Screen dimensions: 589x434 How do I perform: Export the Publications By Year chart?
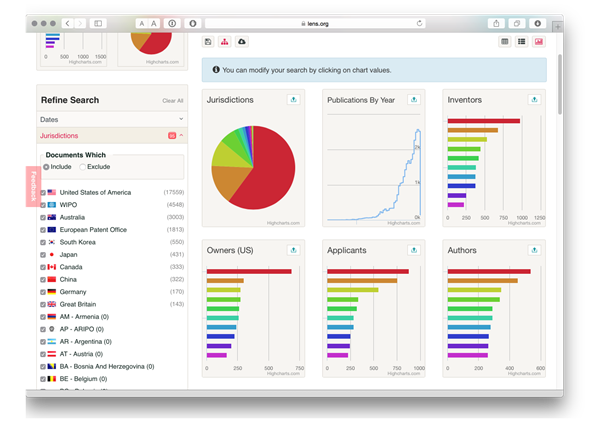pos(414,100)
